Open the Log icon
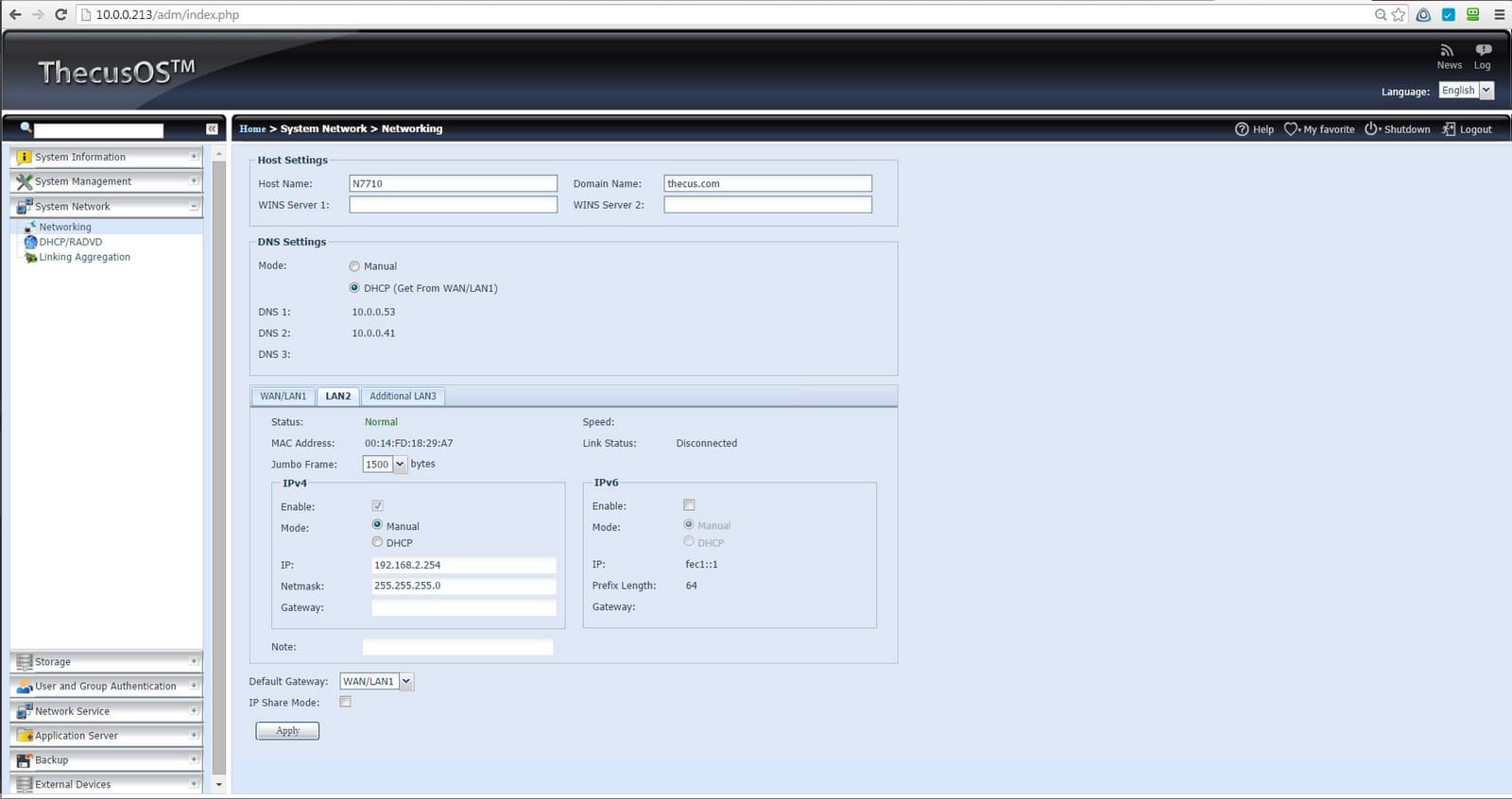1512x799 pixels. (1483, 50)
